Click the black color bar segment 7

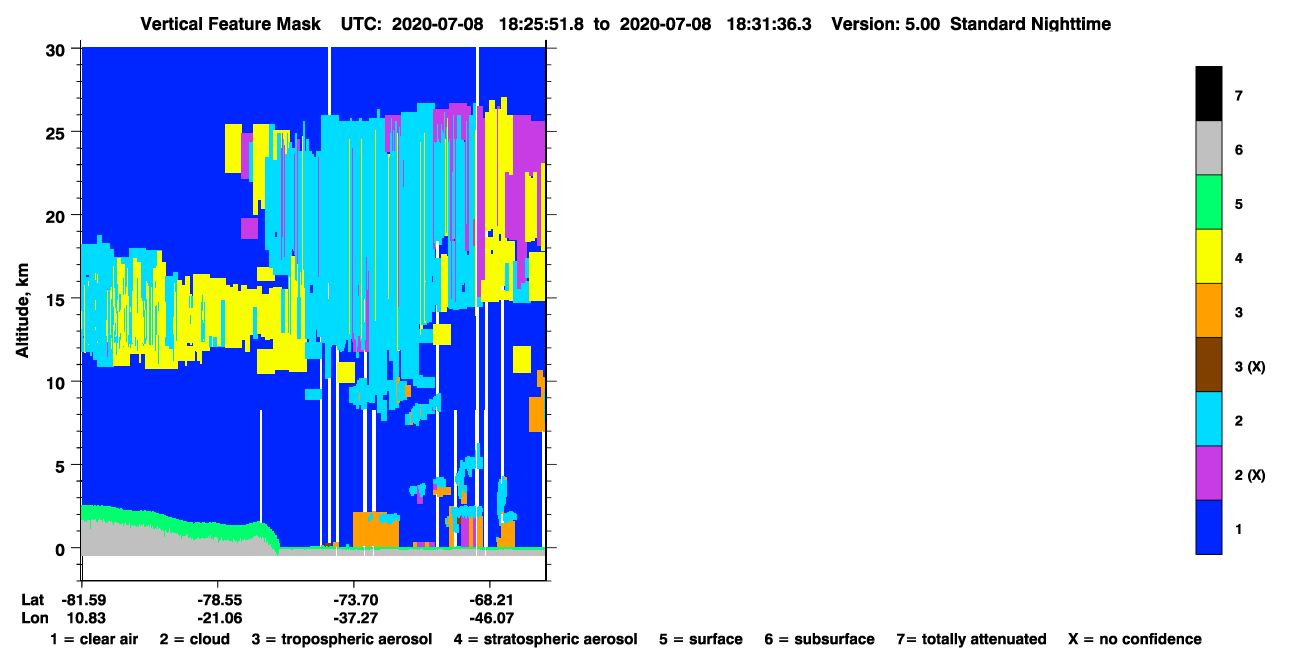(1208, 94)
